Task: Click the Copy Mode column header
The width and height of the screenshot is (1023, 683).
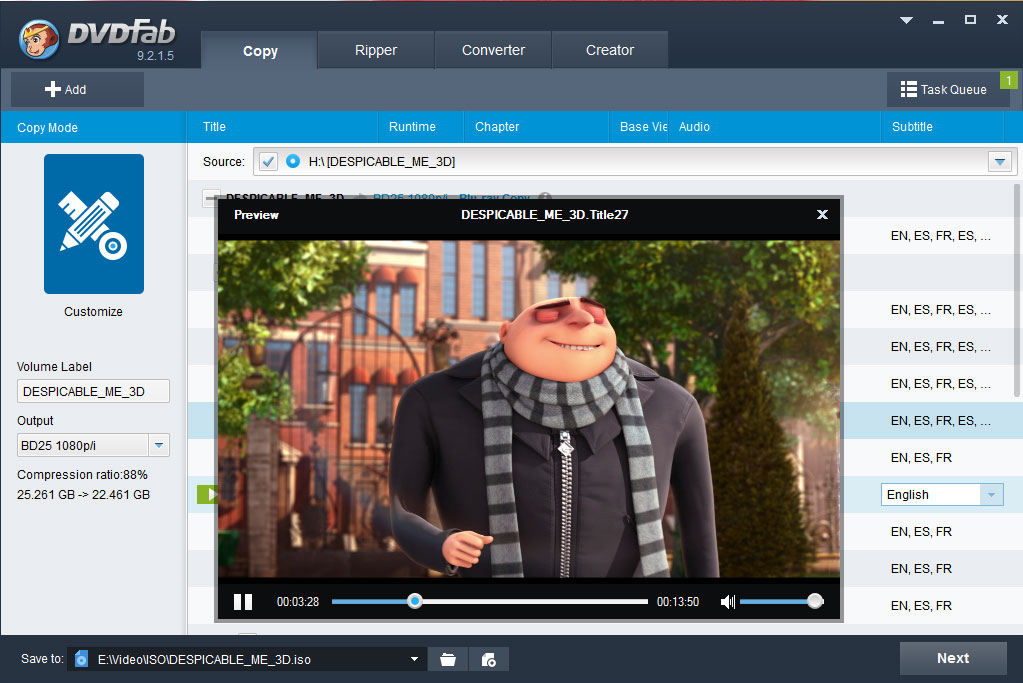Action: pos(93,127)
